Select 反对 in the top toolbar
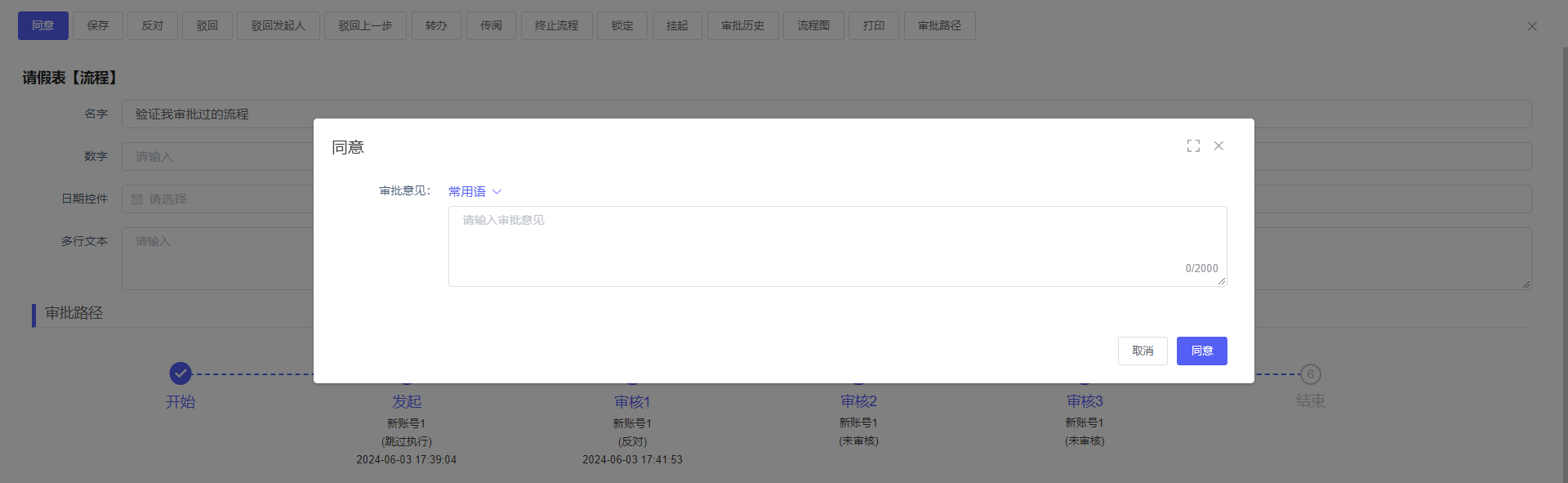Screen dimensions: 1568x483 click(x=153, y=26)
